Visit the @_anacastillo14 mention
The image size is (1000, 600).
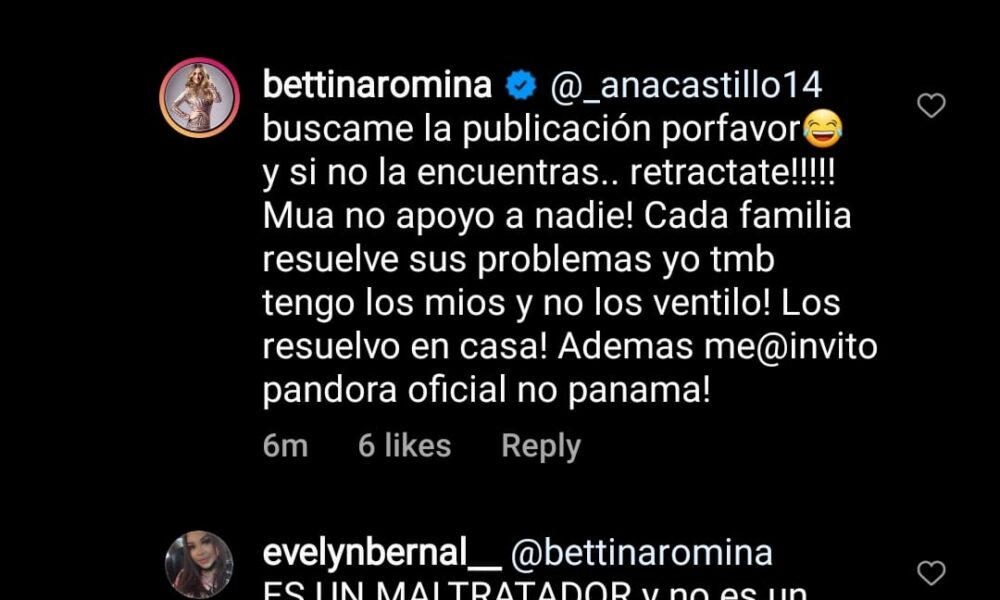pyautogui.click(x=686, y=87)
